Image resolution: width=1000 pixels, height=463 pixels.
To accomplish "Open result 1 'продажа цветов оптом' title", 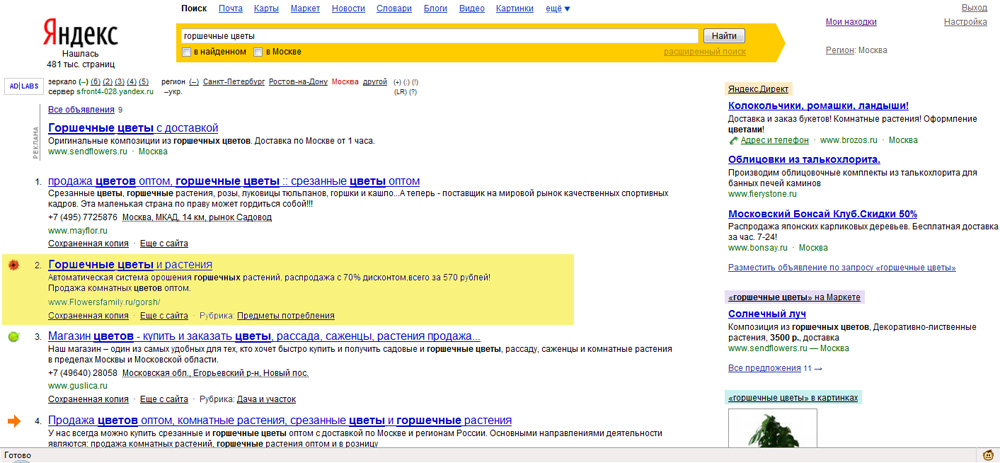I will (x=234, y=181).
